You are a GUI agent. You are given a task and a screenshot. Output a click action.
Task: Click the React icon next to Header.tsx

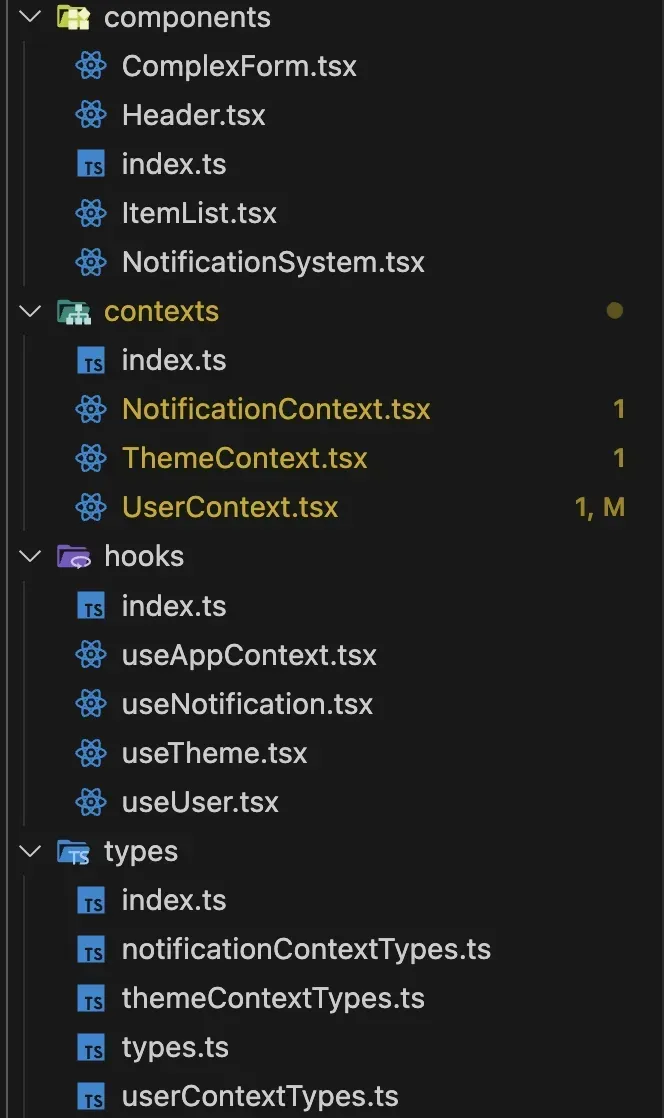(91, 116)
